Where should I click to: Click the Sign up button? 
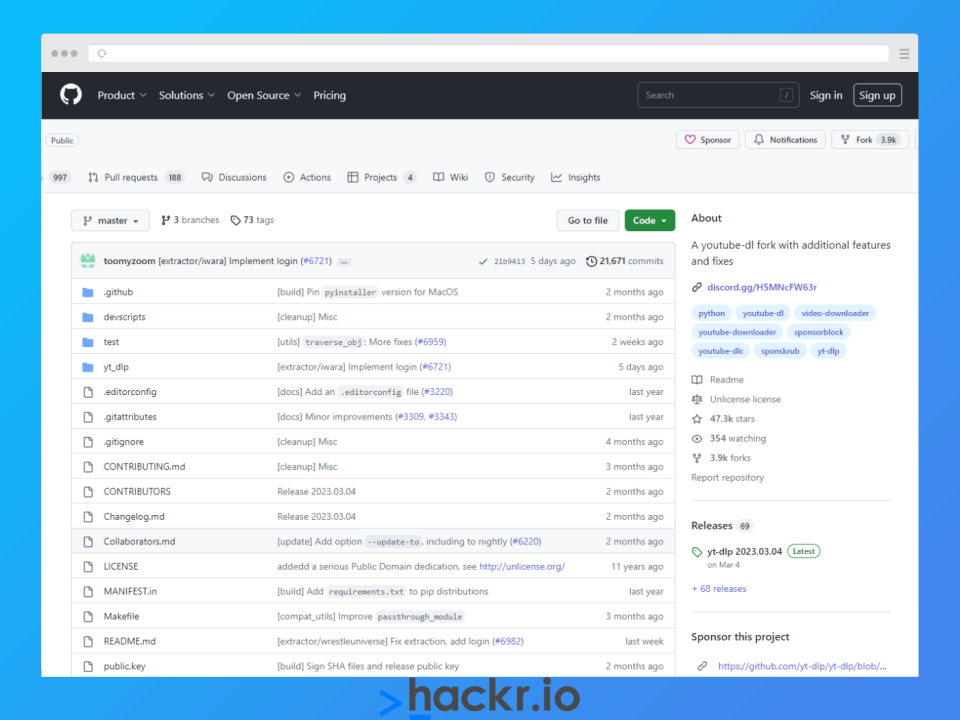877,96
